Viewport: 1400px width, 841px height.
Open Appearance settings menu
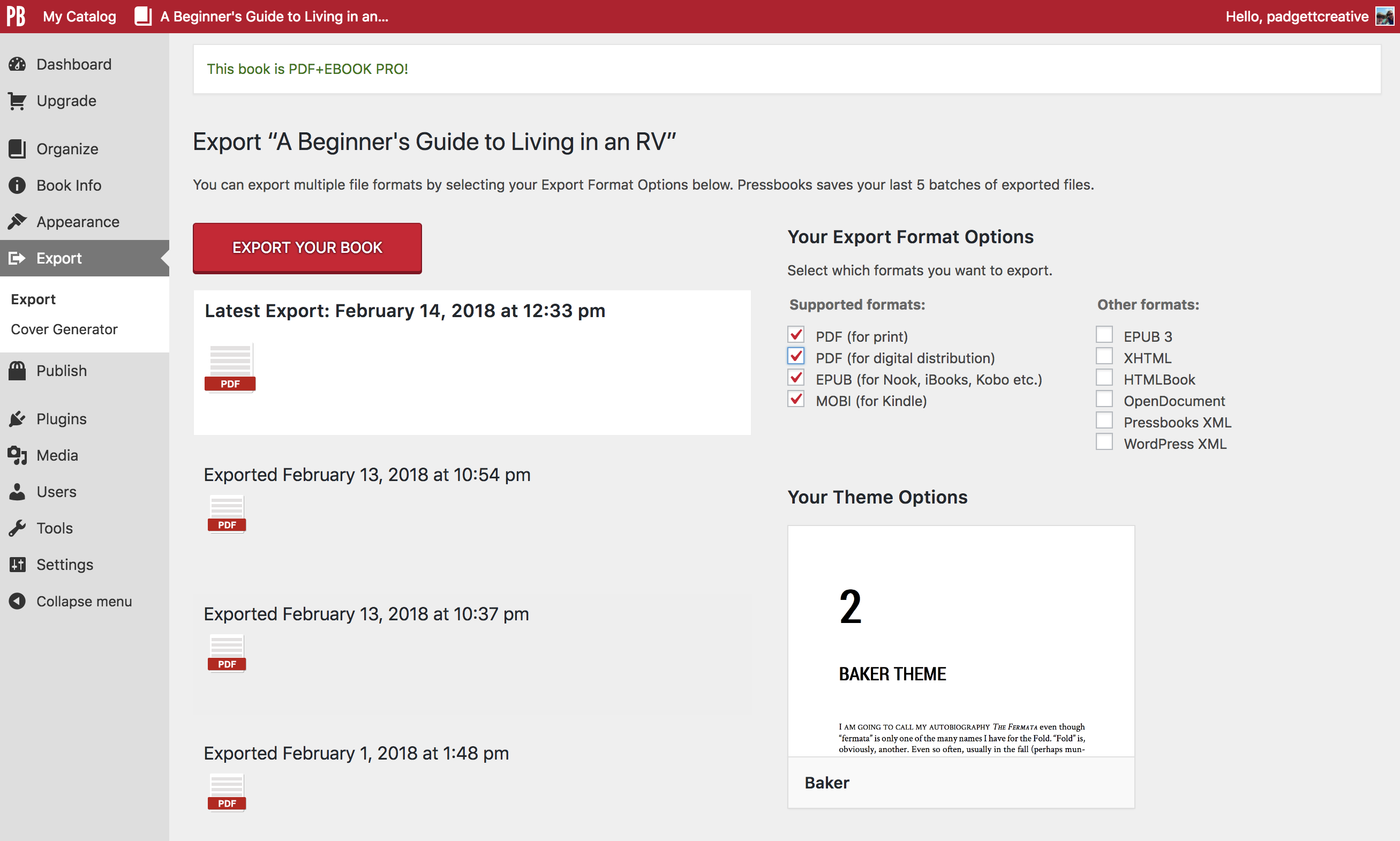78,222
